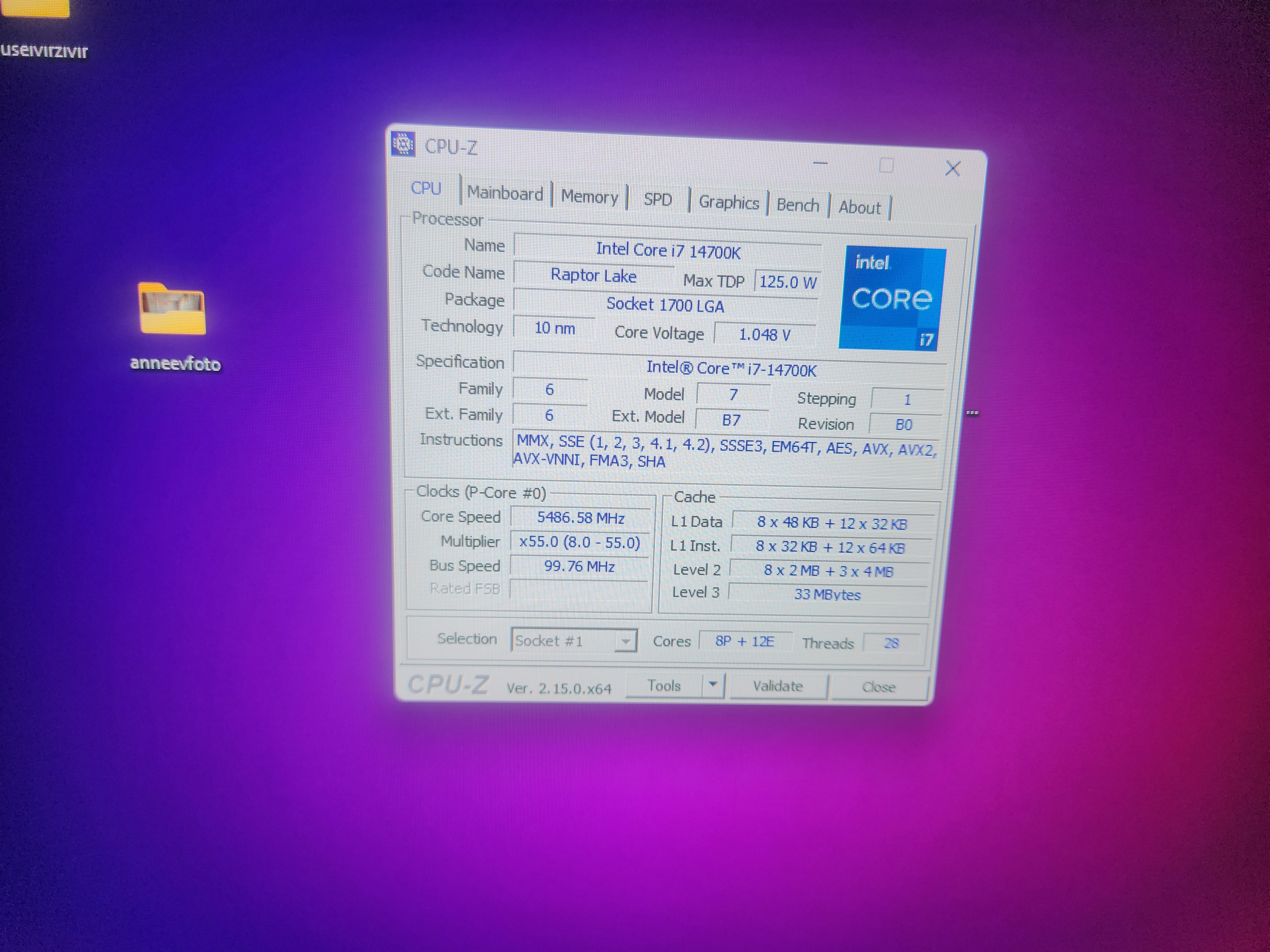Click the Ext. Model value 'B7'
Image resolution: width=1270 pixels, height=952 pixels.
click(x=732, y=420)
